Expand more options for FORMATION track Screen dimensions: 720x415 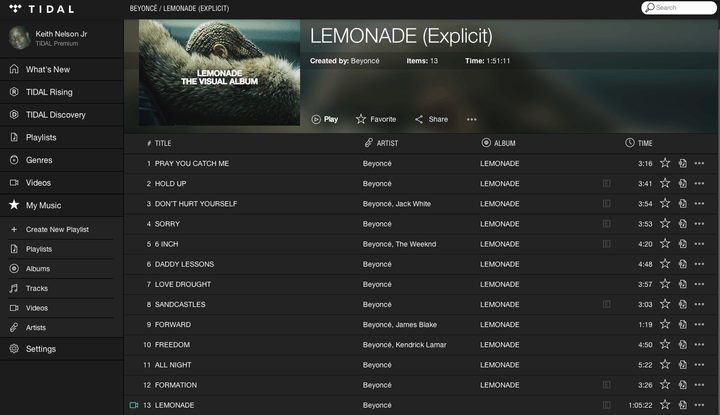(x=699, y=385)
